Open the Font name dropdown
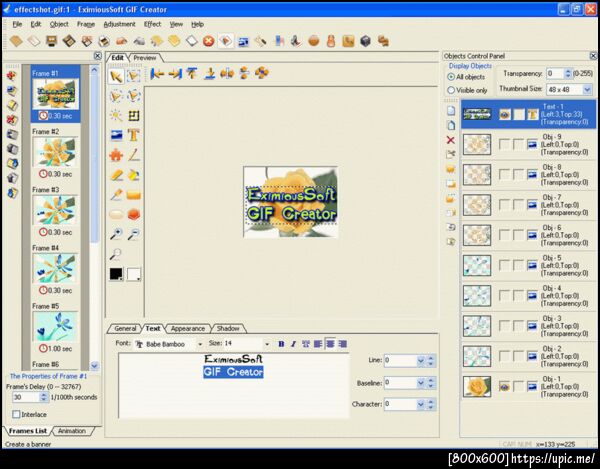600x469 pixels. click(200, 344)
